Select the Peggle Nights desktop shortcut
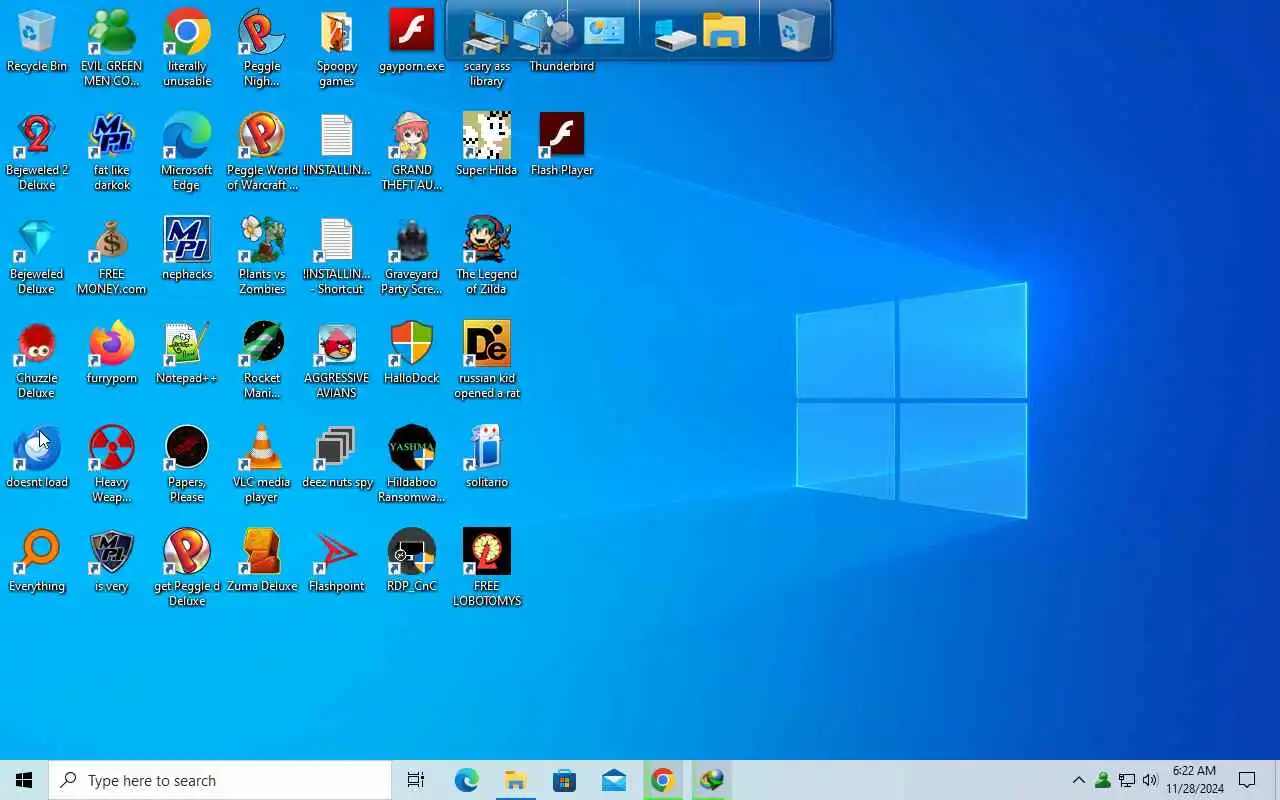 click(x=262, y=48)
